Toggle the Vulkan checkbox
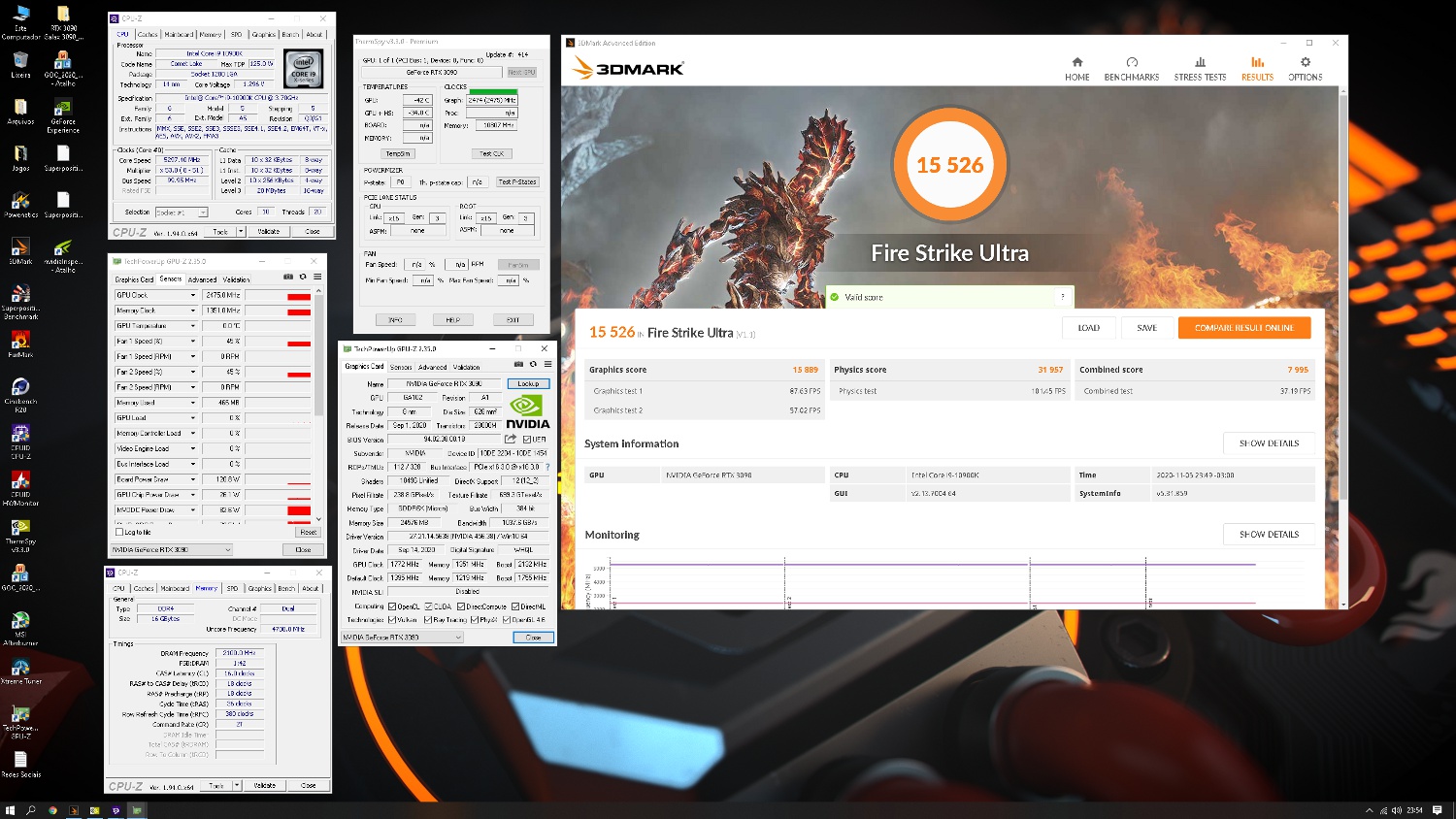This screenshot has width=1456, height=819. tap(392, 619)
